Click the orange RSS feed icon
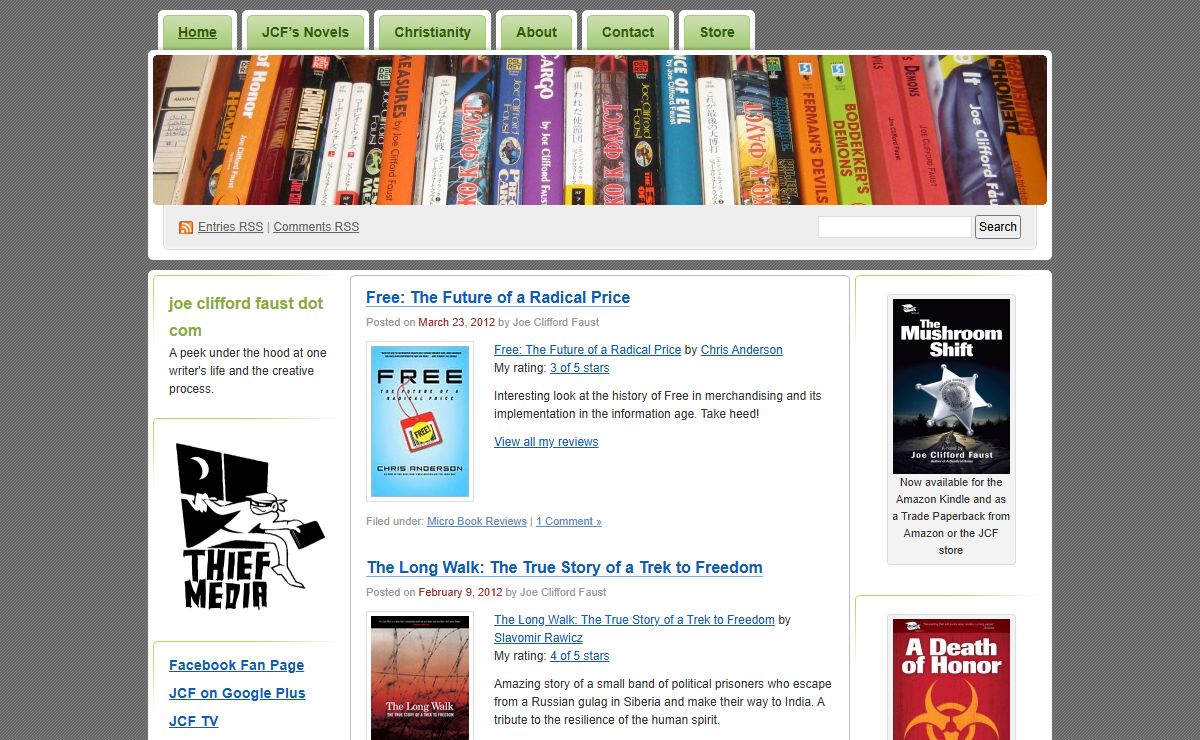The image size is (1200, 740). tap(186, 227)
